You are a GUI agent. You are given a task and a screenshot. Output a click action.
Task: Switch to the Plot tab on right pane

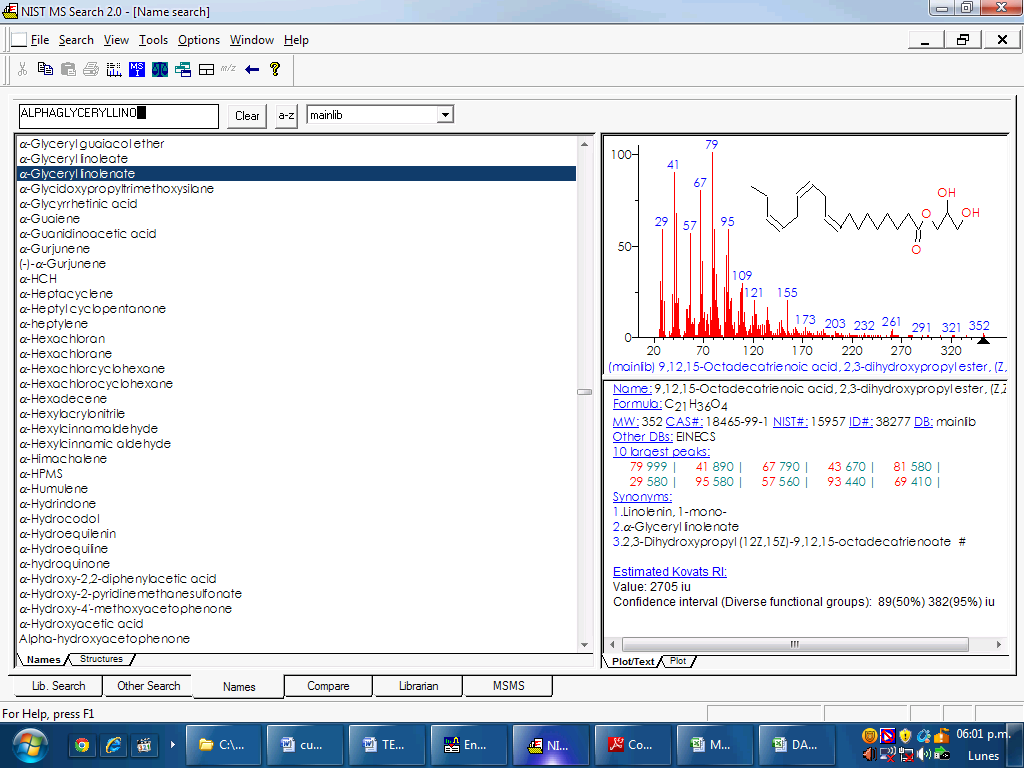(x=678, y=661)
